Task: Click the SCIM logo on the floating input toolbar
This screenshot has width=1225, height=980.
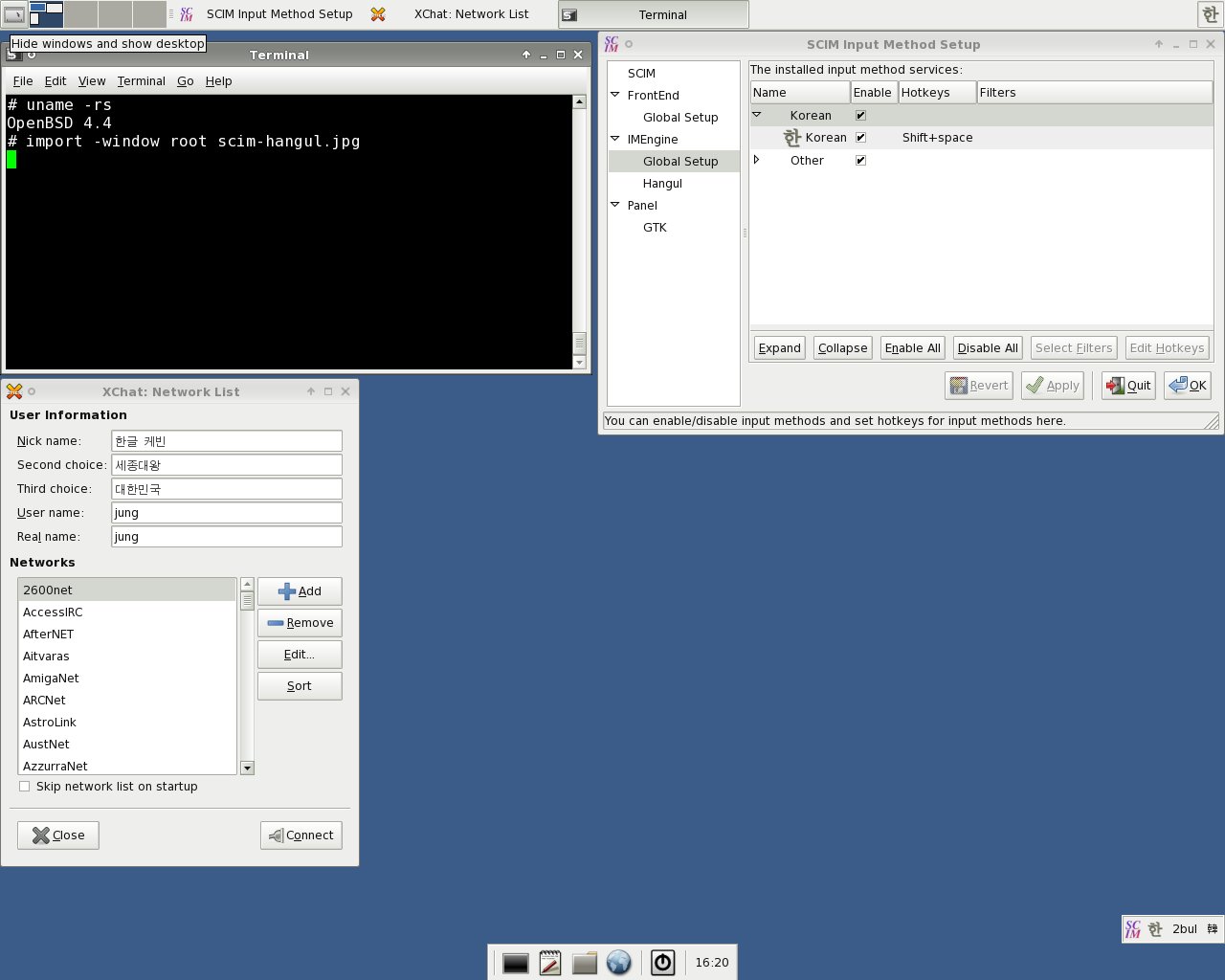Action: tap(1133, 929)
